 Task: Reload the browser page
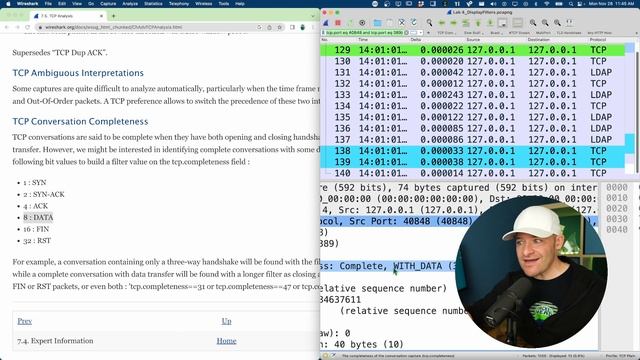click(27, 27)
